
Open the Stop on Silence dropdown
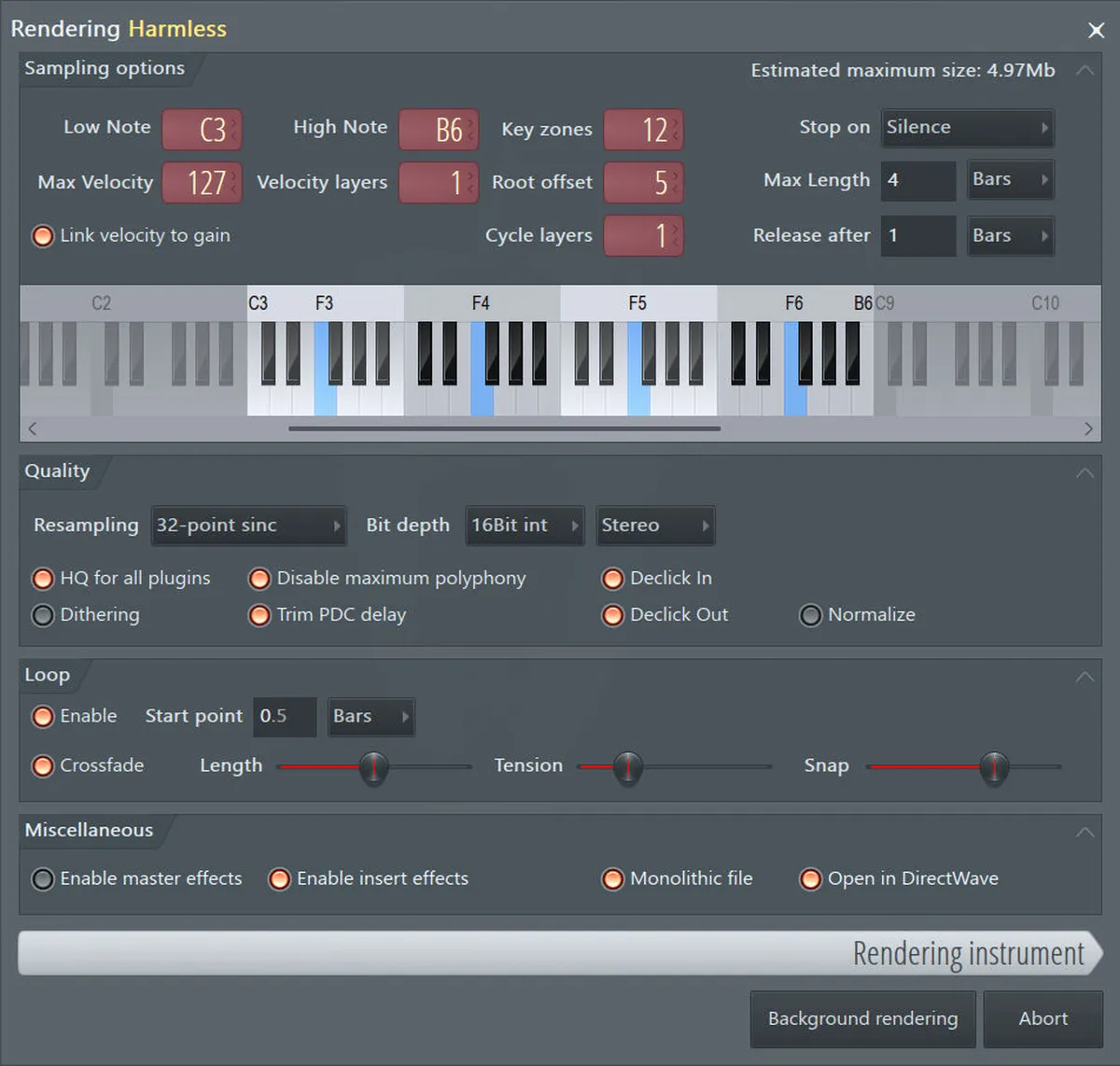(x=967, y=128)
